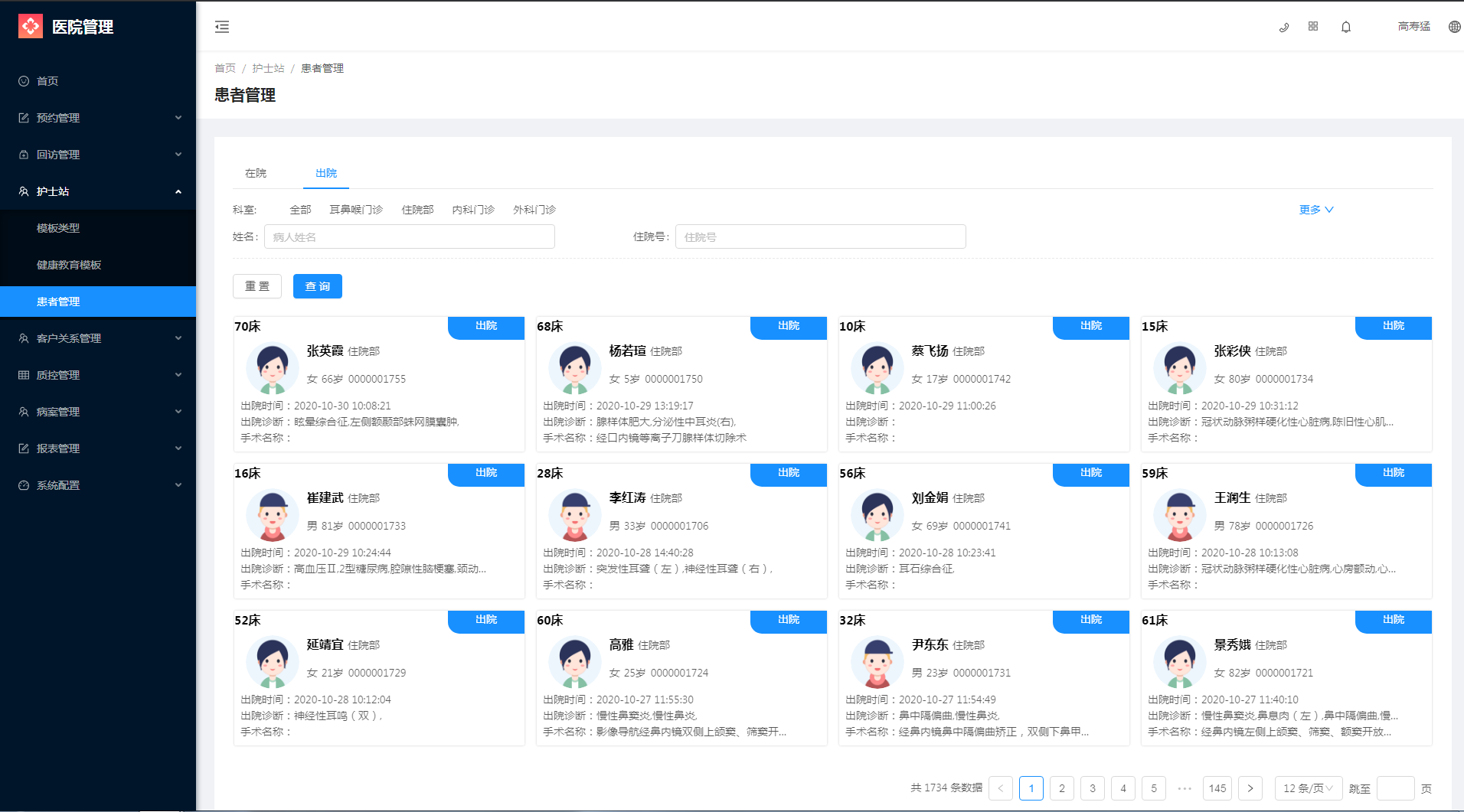Viewport: 1464px width, 812px height.
Task: Click the 系统配置 icon in the sidebar
Action: click(x=24, y=485)
